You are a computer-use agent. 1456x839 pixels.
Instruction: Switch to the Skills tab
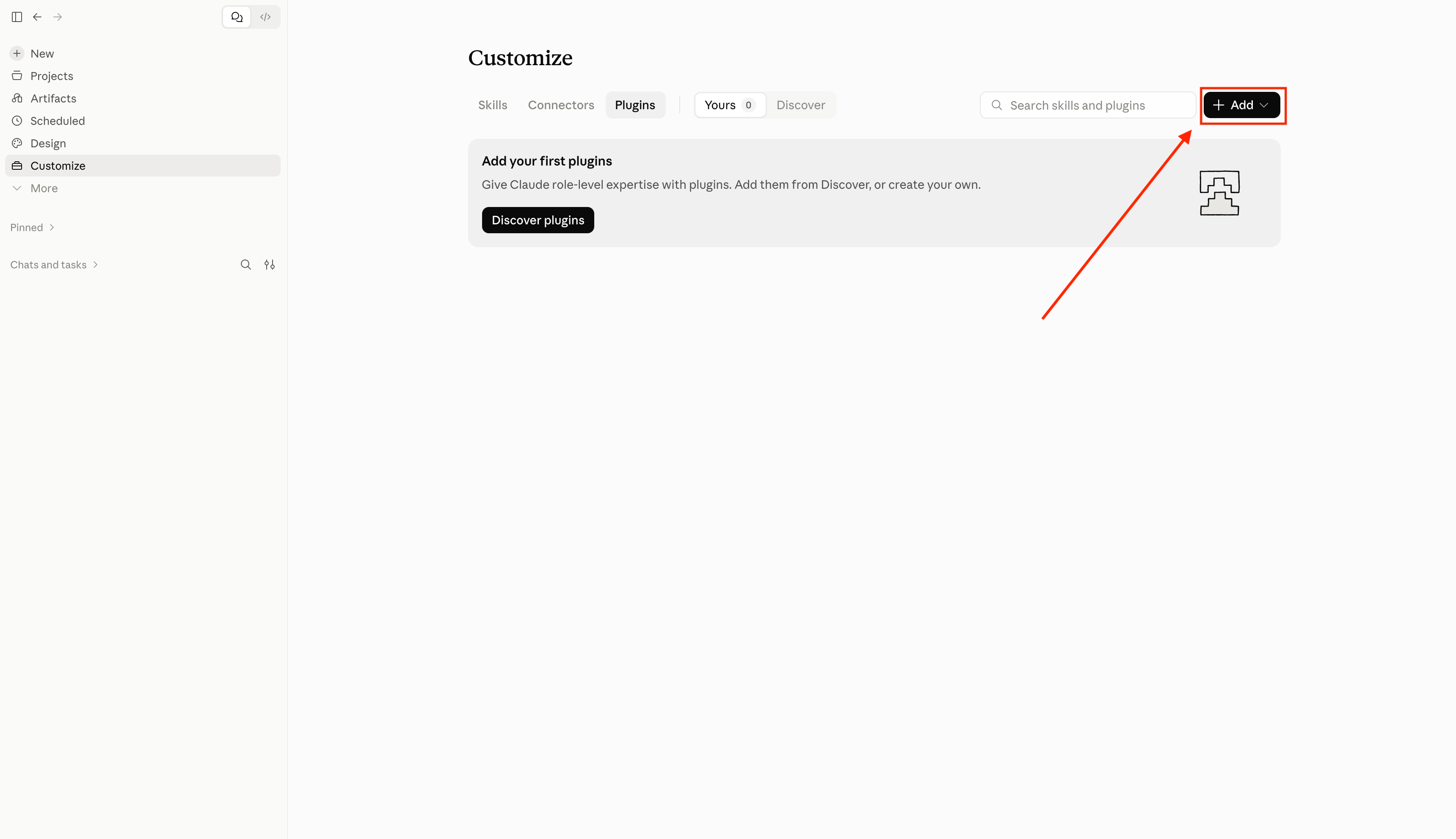point(493,105)
